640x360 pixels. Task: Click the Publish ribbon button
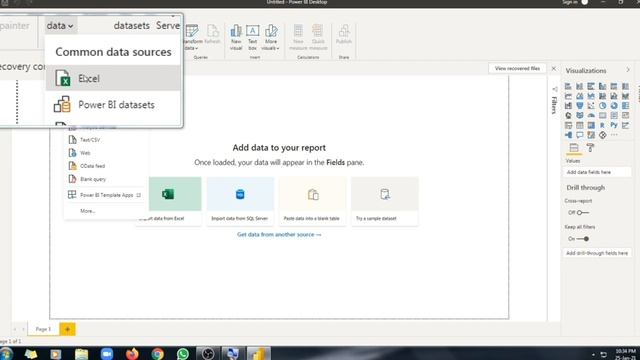pos(344,34)
